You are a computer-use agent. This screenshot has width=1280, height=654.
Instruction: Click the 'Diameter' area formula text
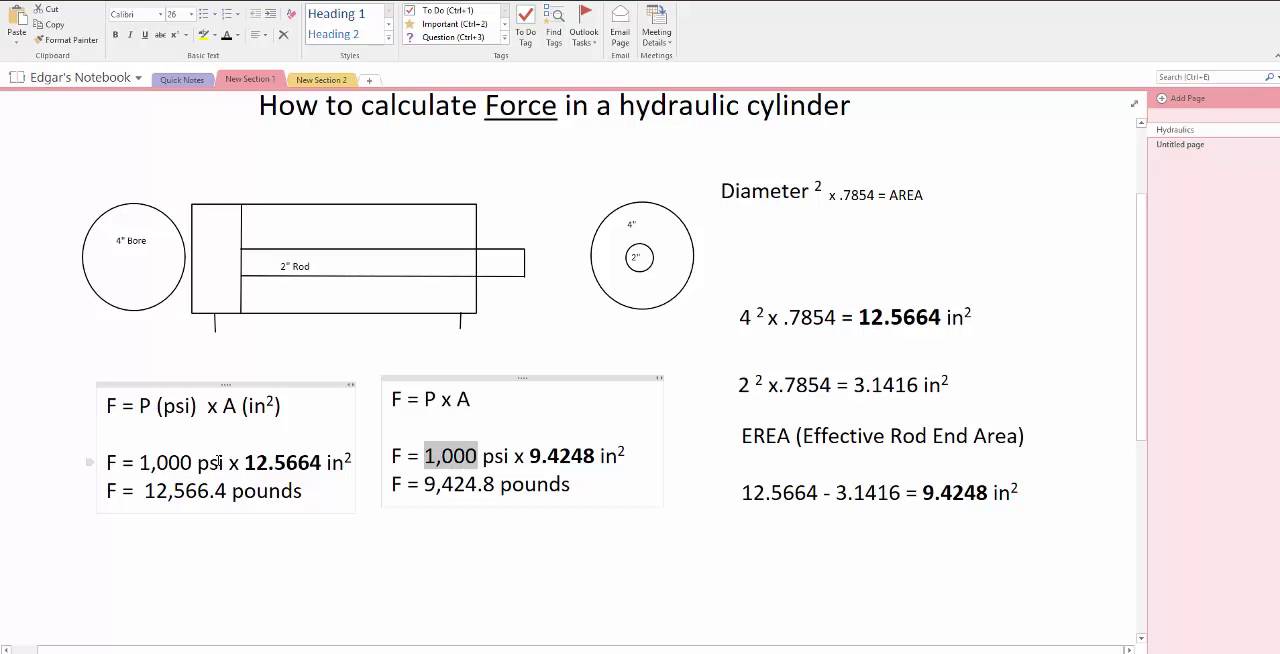(x=822, y=192)
